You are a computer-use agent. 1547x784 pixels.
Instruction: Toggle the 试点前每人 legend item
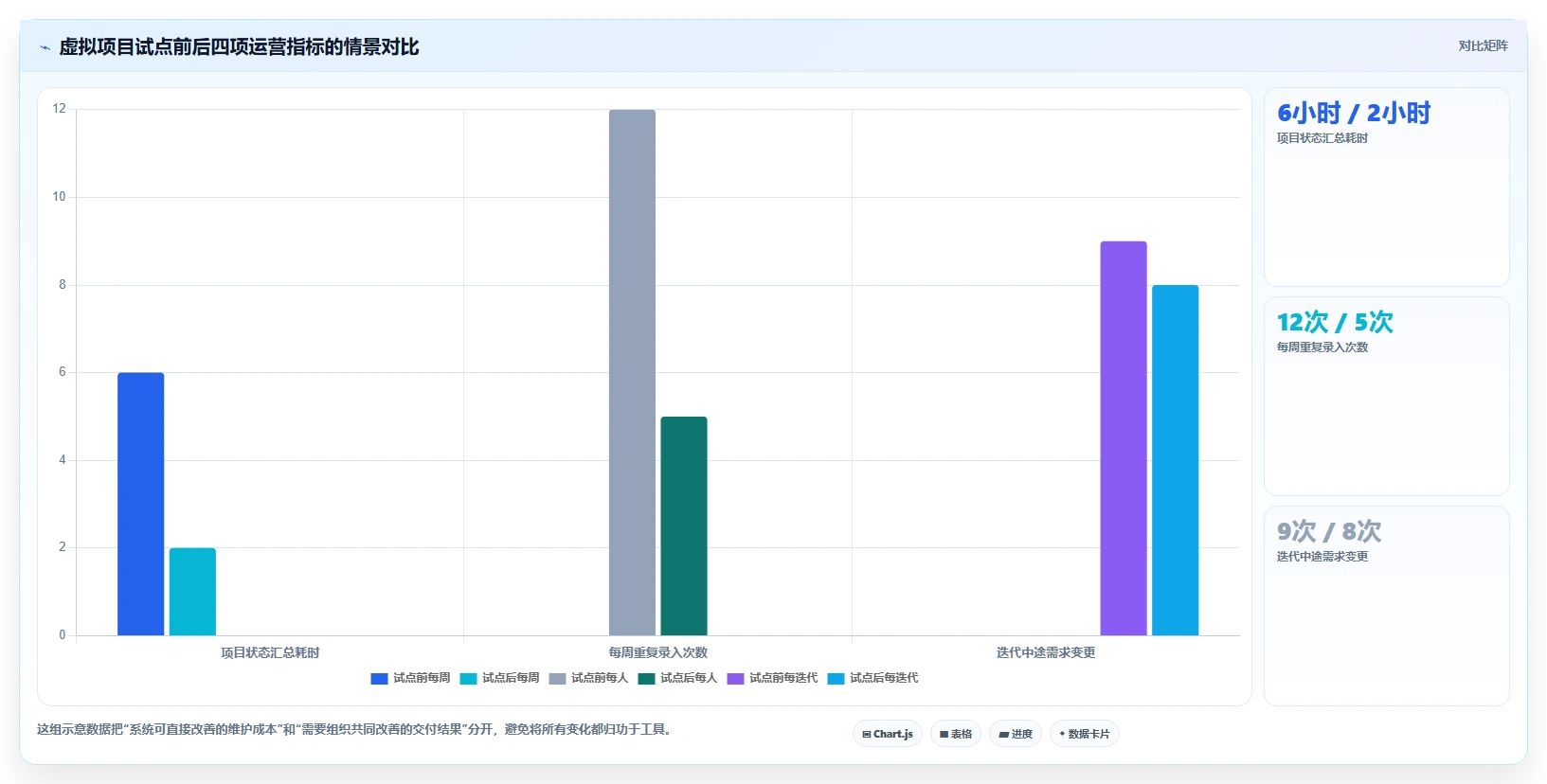point(588,678)
